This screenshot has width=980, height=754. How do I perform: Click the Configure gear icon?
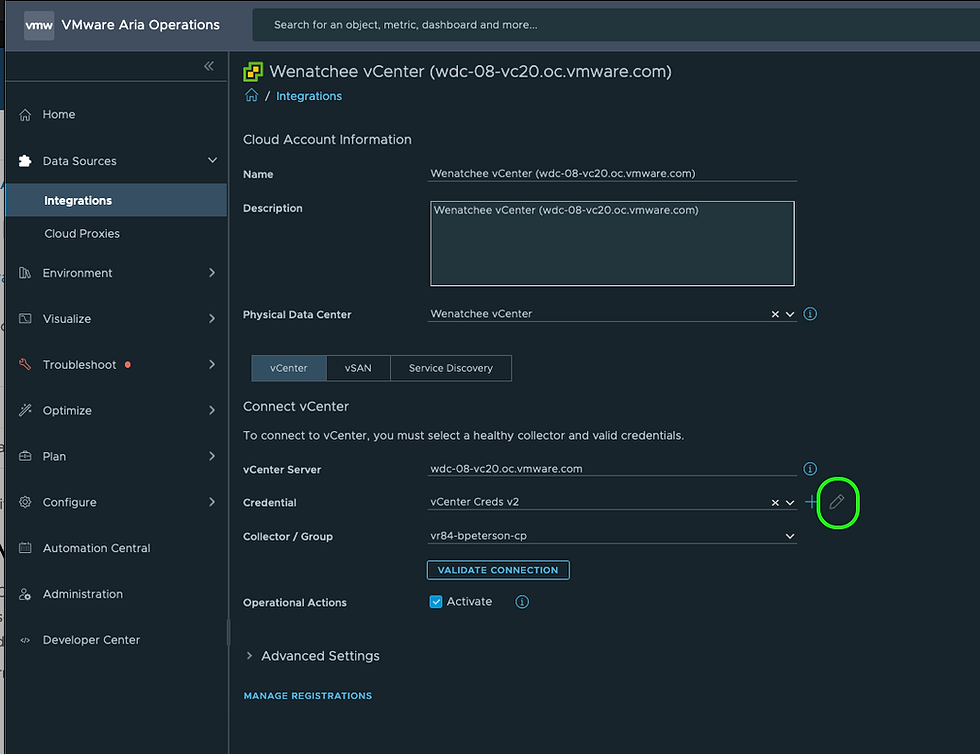[x=25, y=502]
